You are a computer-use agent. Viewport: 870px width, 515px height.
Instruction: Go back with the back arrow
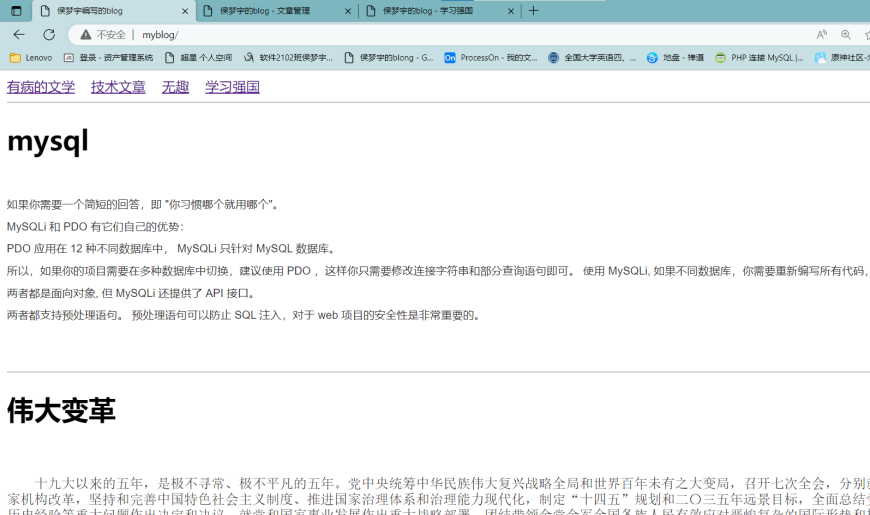coord(19,34)
